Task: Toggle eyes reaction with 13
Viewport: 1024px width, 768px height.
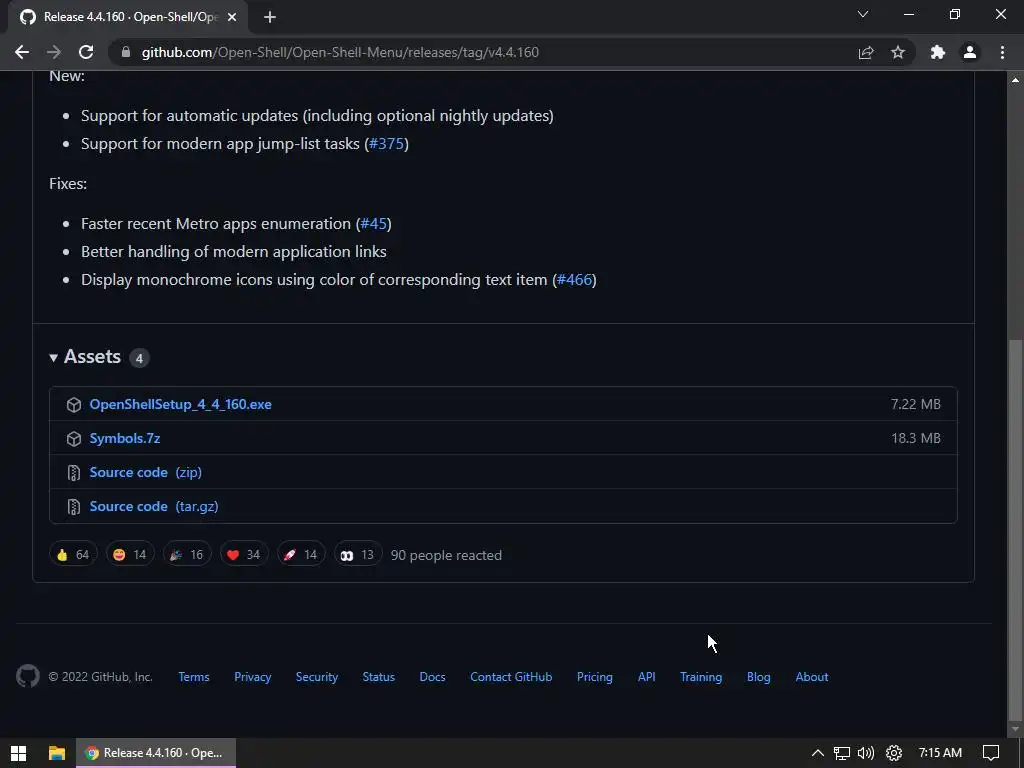Action: [x=358, y=554]
